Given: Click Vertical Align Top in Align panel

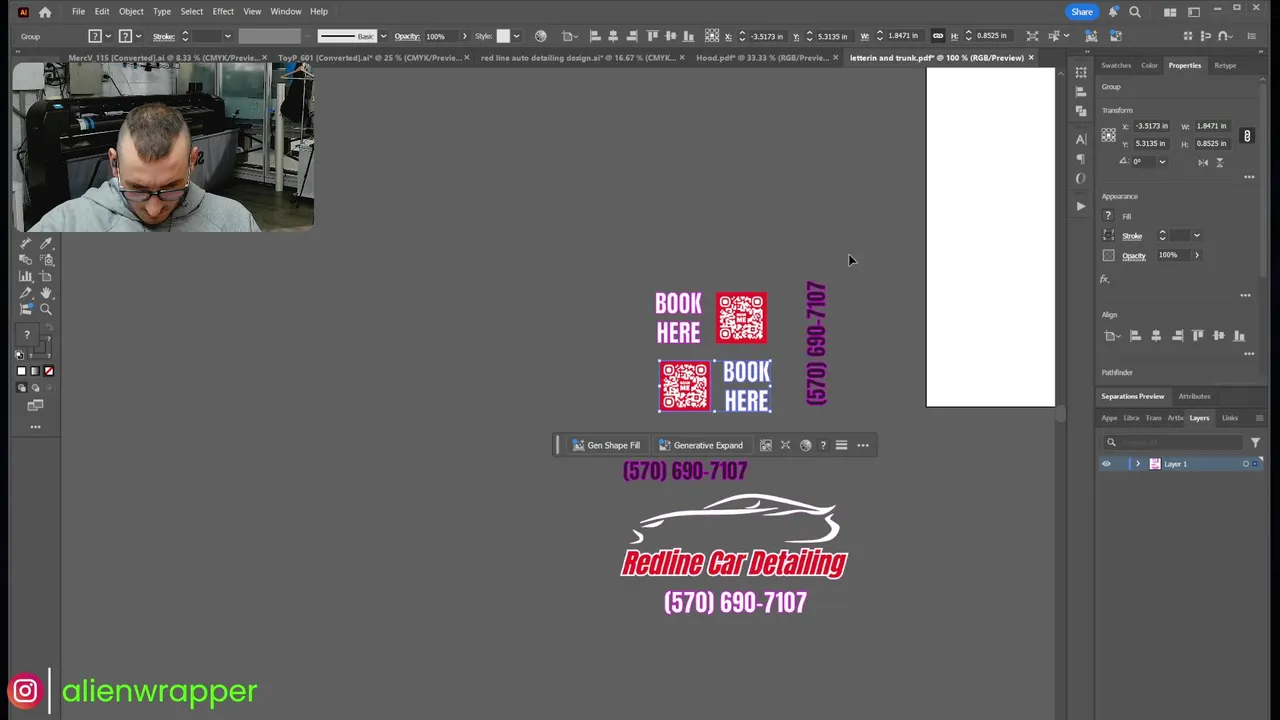Looking at the screenshot, I should coord(1198,336).
